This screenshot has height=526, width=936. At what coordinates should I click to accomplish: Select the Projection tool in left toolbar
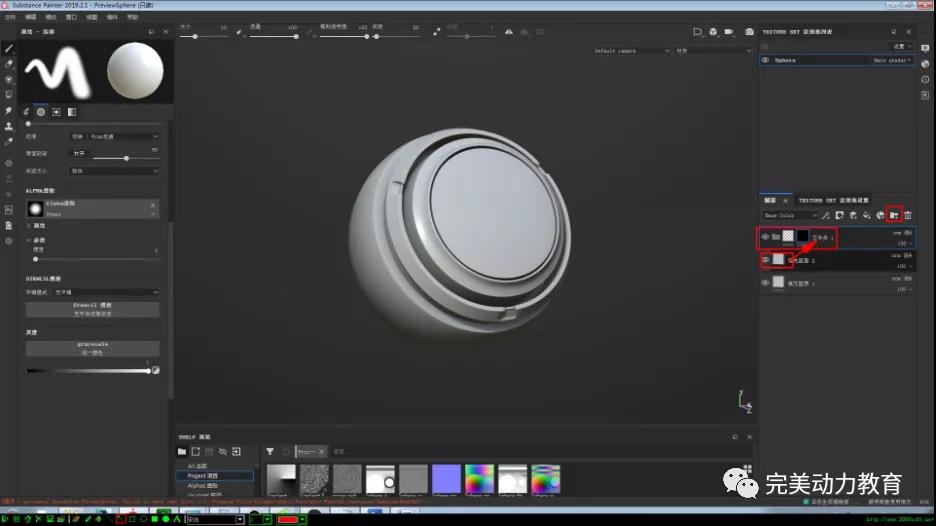tap(9, 79)
